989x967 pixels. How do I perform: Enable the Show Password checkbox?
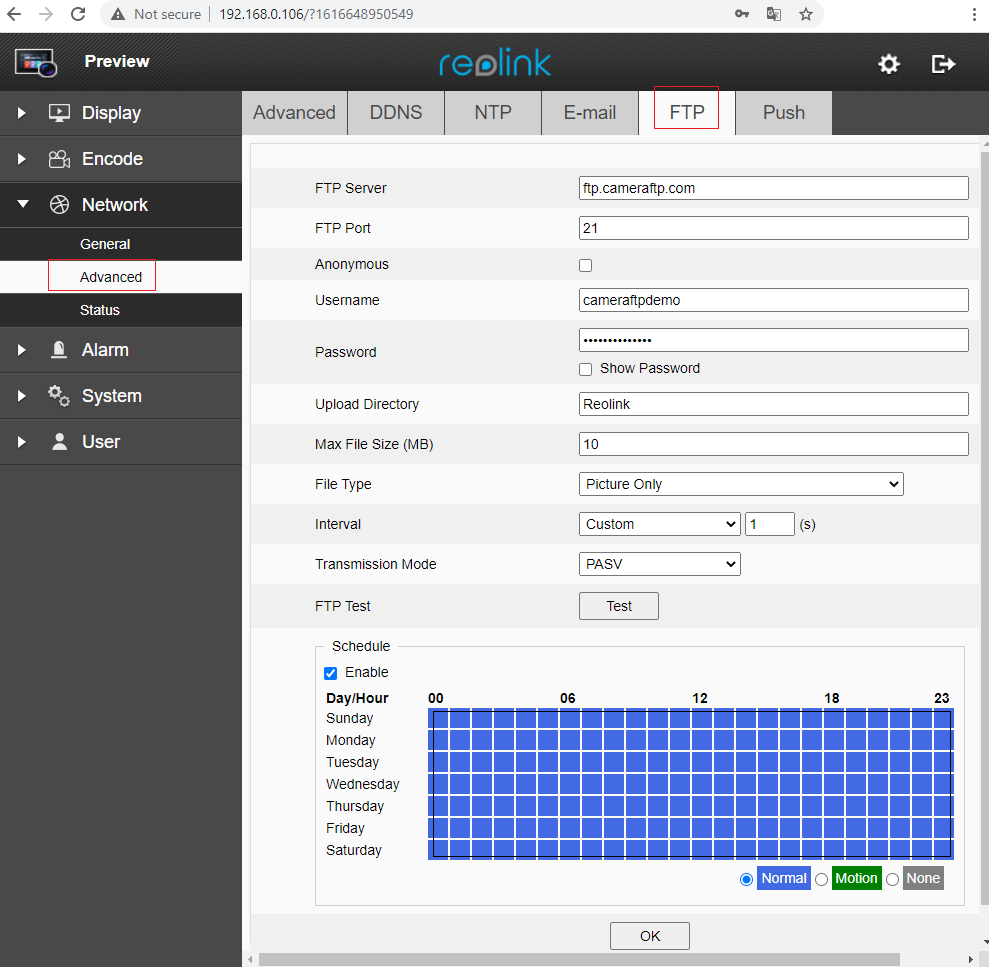[586, 369]
